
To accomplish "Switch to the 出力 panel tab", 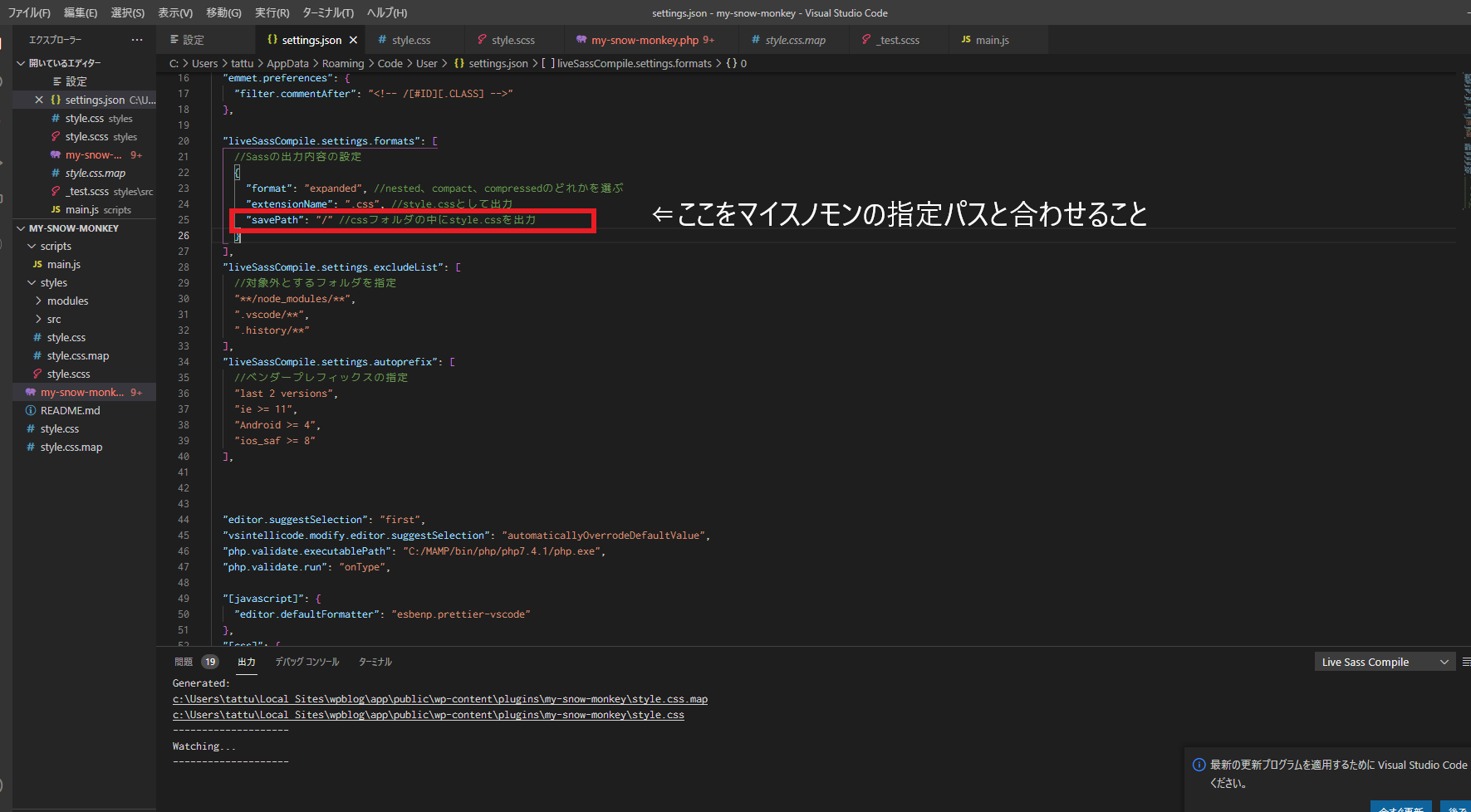I will (x=247, y=662).
